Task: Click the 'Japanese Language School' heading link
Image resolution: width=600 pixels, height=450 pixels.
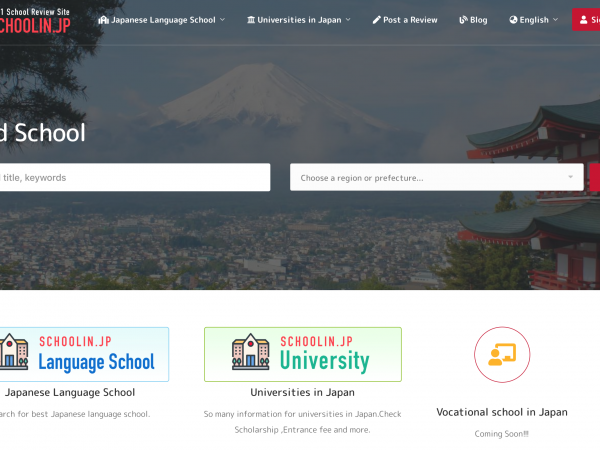Action: (70, 392)
